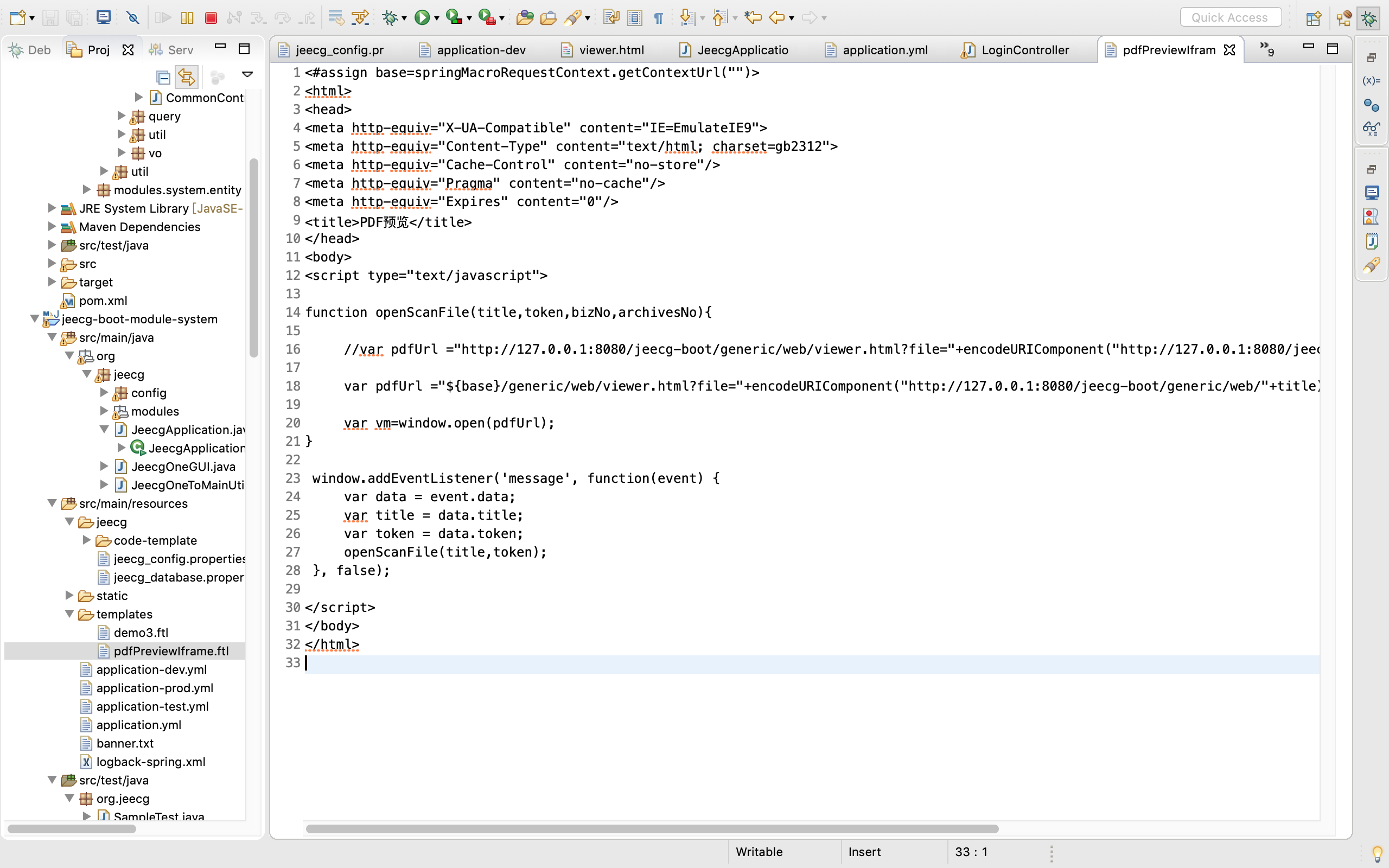Navigate Back with the yellow left arrow
1389x868 pixels.
coord(776,18)
